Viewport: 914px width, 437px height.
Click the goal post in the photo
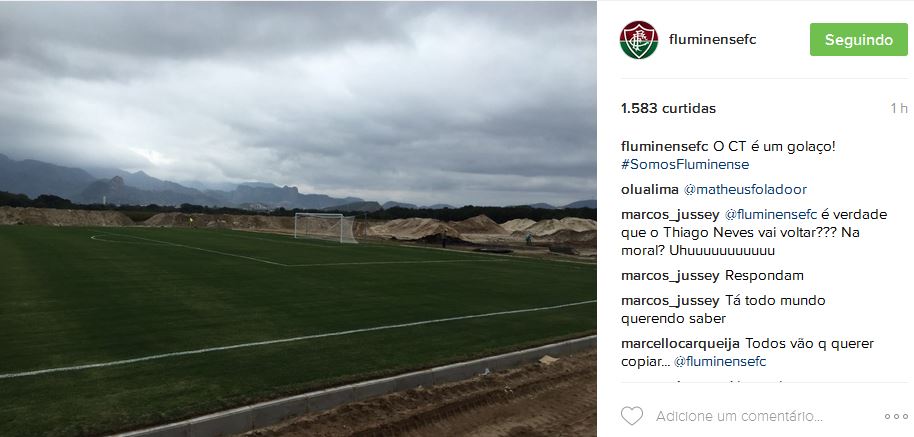point(325,228)
